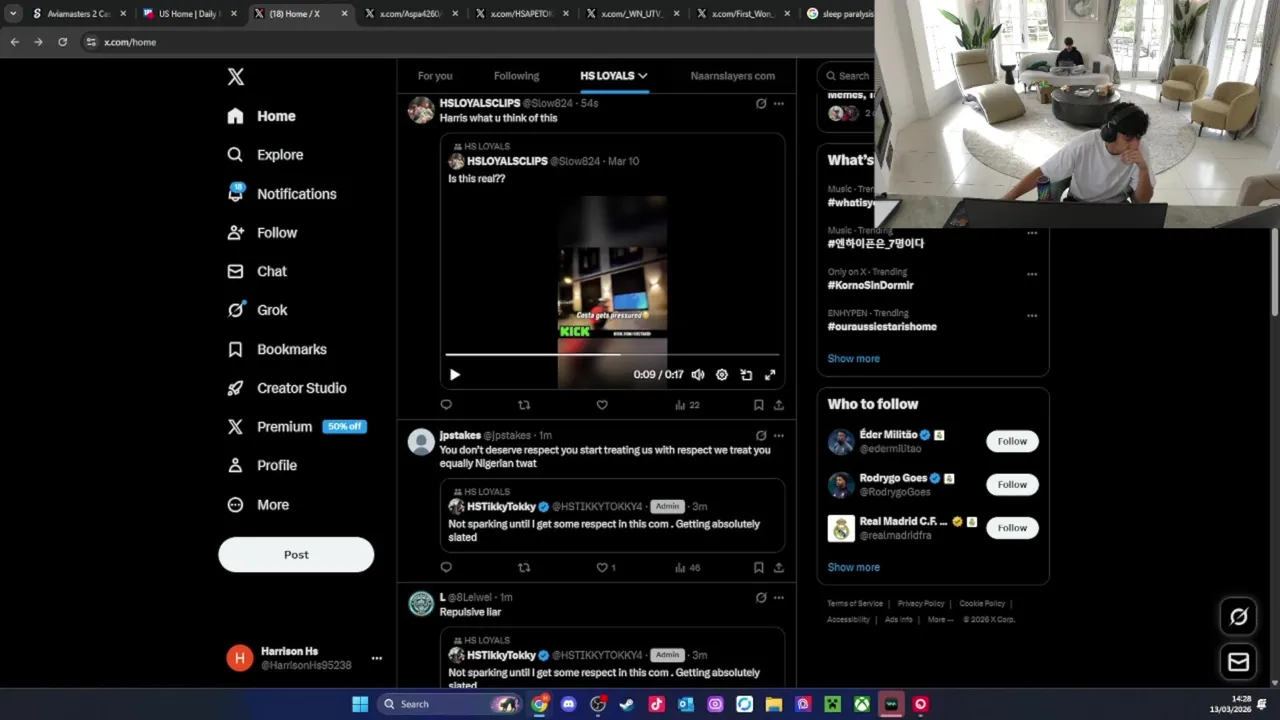Open Explore in the sidebar
Image resolution: width=1280 pixels, height=720 pixels.
coord(265,155)
